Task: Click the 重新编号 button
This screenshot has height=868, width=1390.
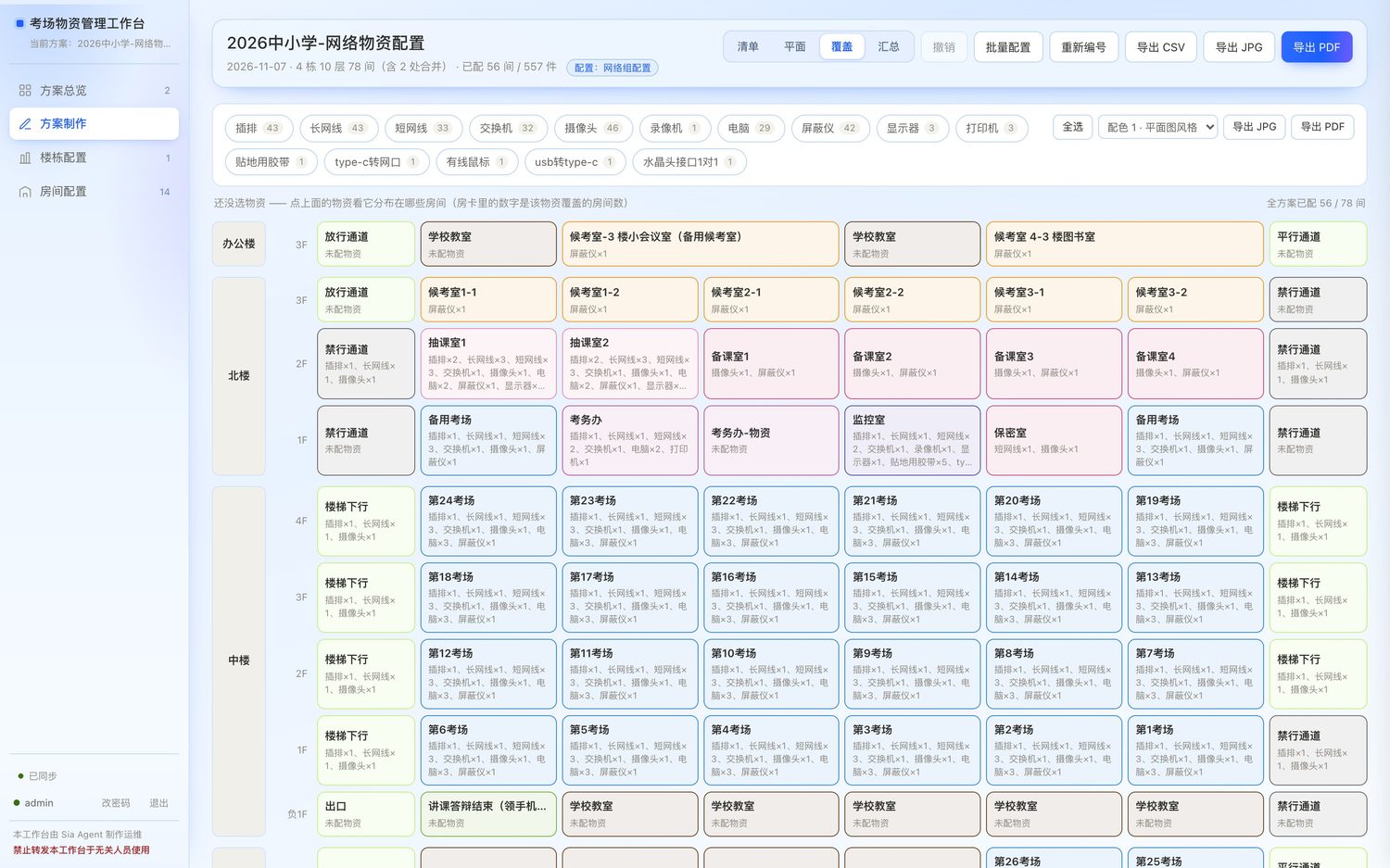Action: 1084,47
